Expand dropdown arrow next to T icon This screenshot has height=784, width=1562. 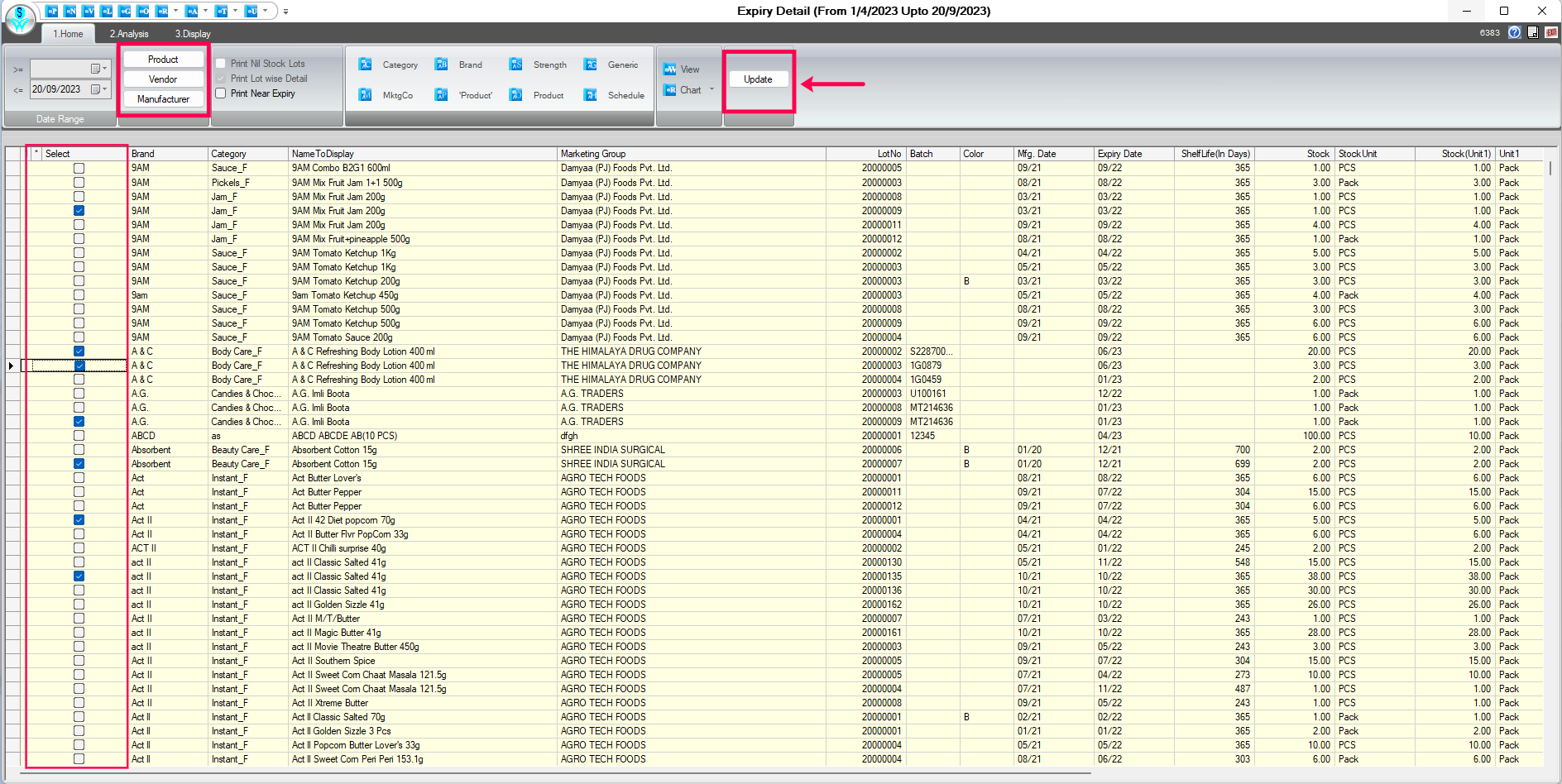[235, 11]
